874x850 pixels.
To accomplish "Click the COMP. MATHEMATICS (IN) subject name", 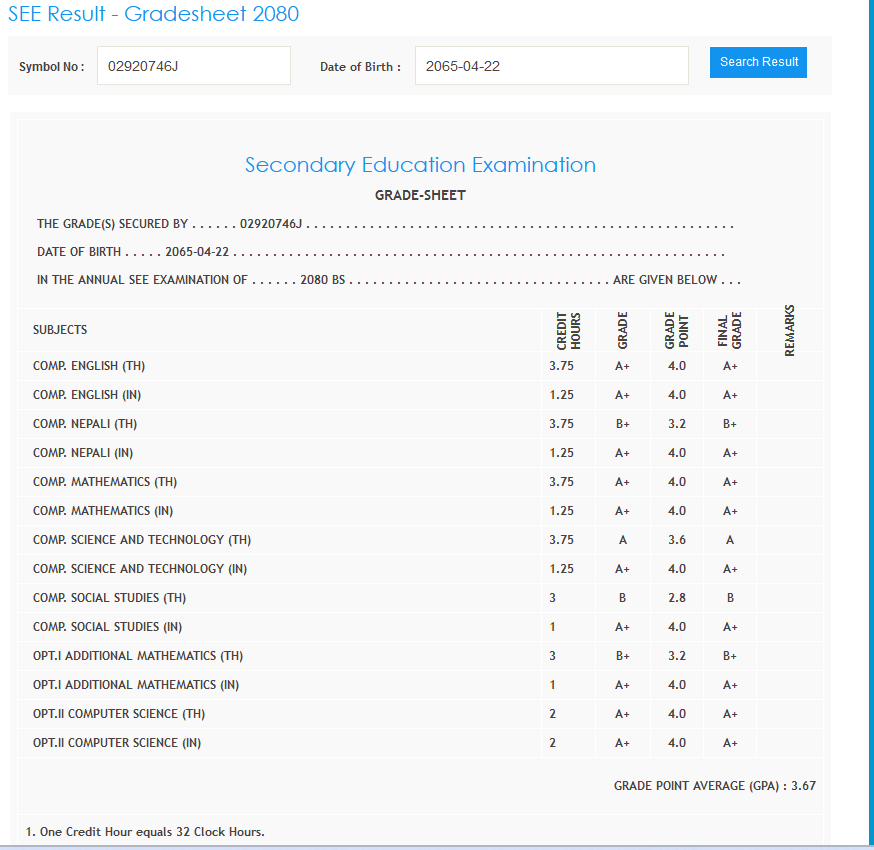I will 103,511.
